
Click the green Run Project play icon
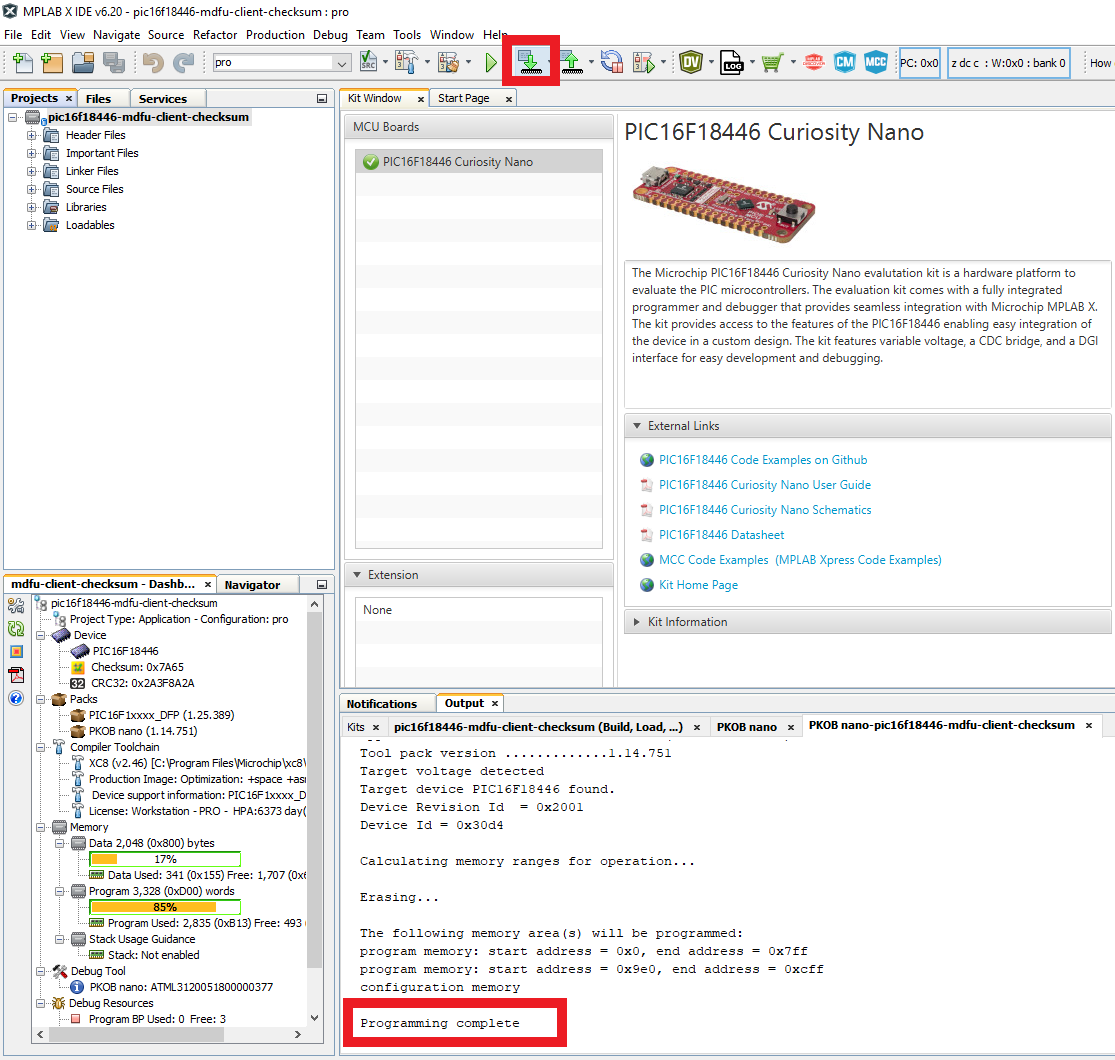pos(491,63)
